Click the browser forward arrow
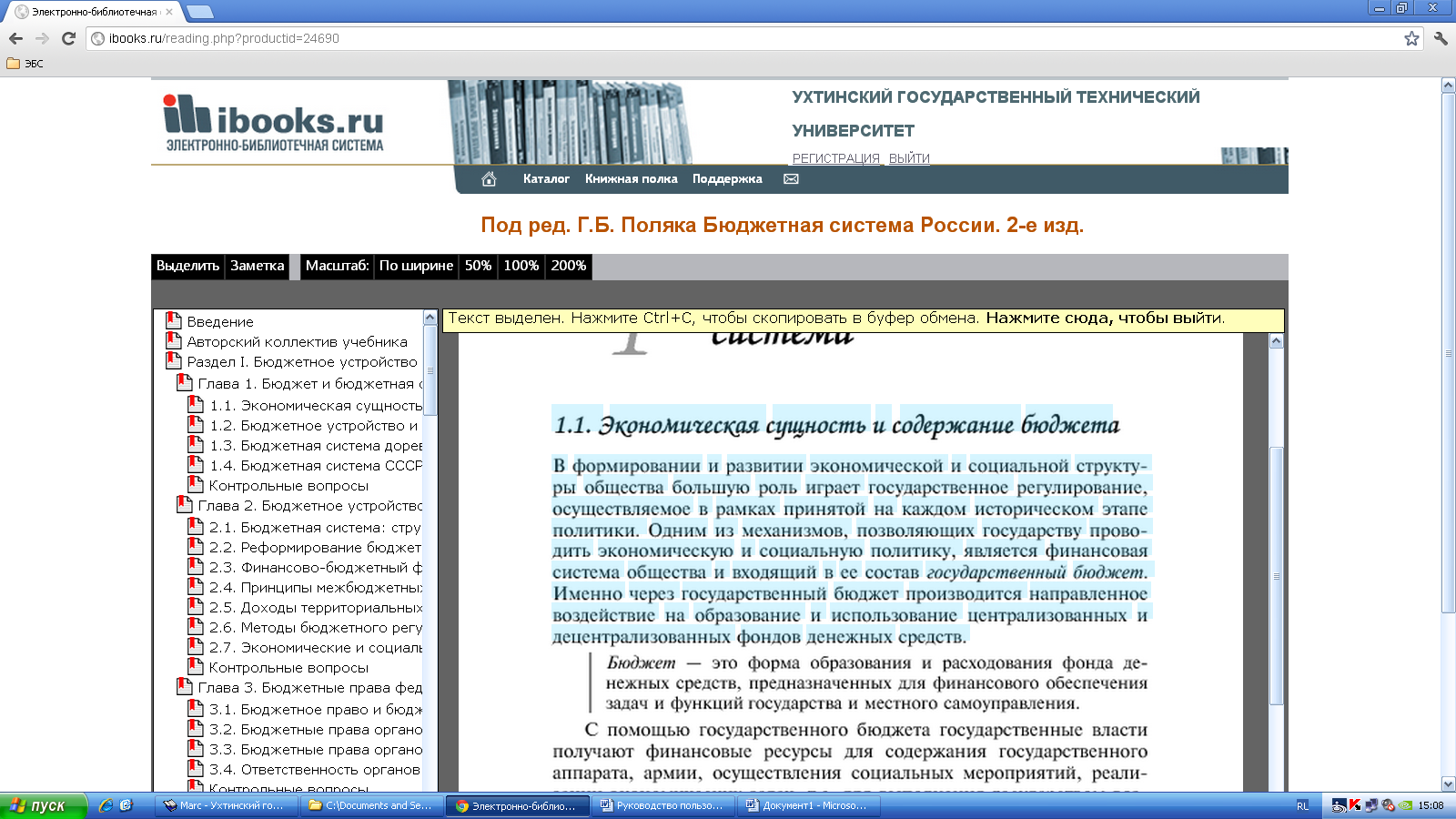The width and height of the screenshot is (1456, 819). pyautogui.click(x=42, y=38)
